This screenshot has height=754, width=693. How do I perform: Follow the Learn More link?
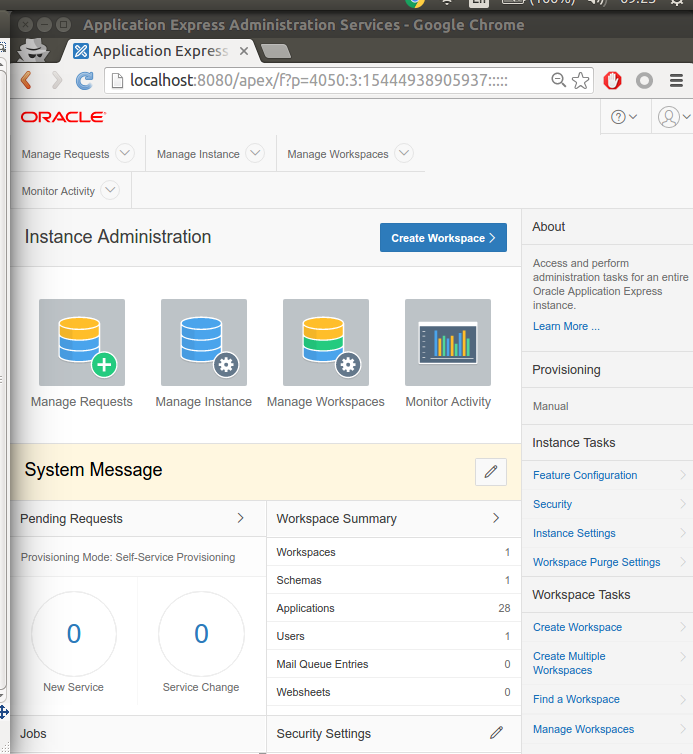pyautogui.click(x=566, y=326)
